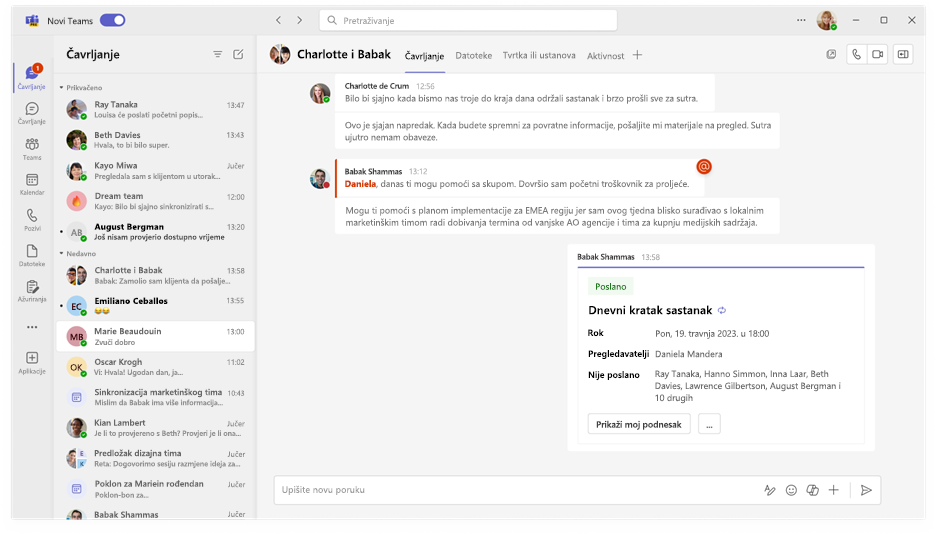Click the Poslano status label
Image resolution: width=936 pixels, height=535 pixels.
610,287
